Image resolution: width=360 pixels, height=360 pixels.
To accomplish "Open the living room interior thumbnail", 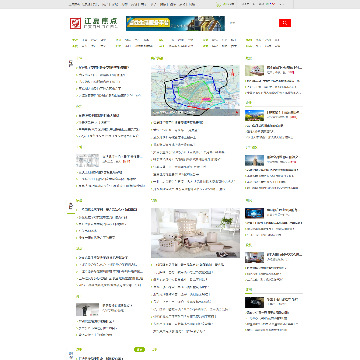I will pyautogui.click(x=254, y=257).
